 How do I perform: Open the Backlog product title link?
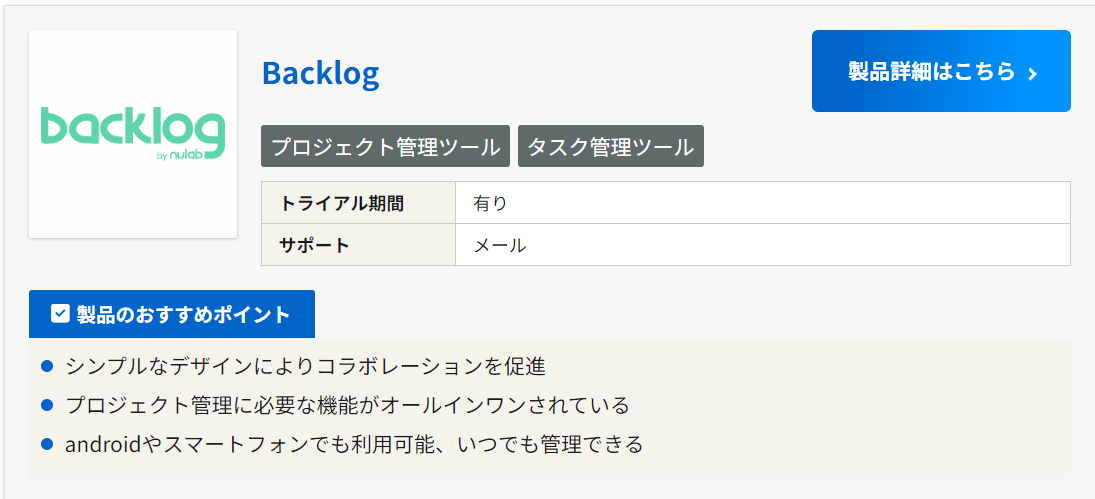[321, 73]
